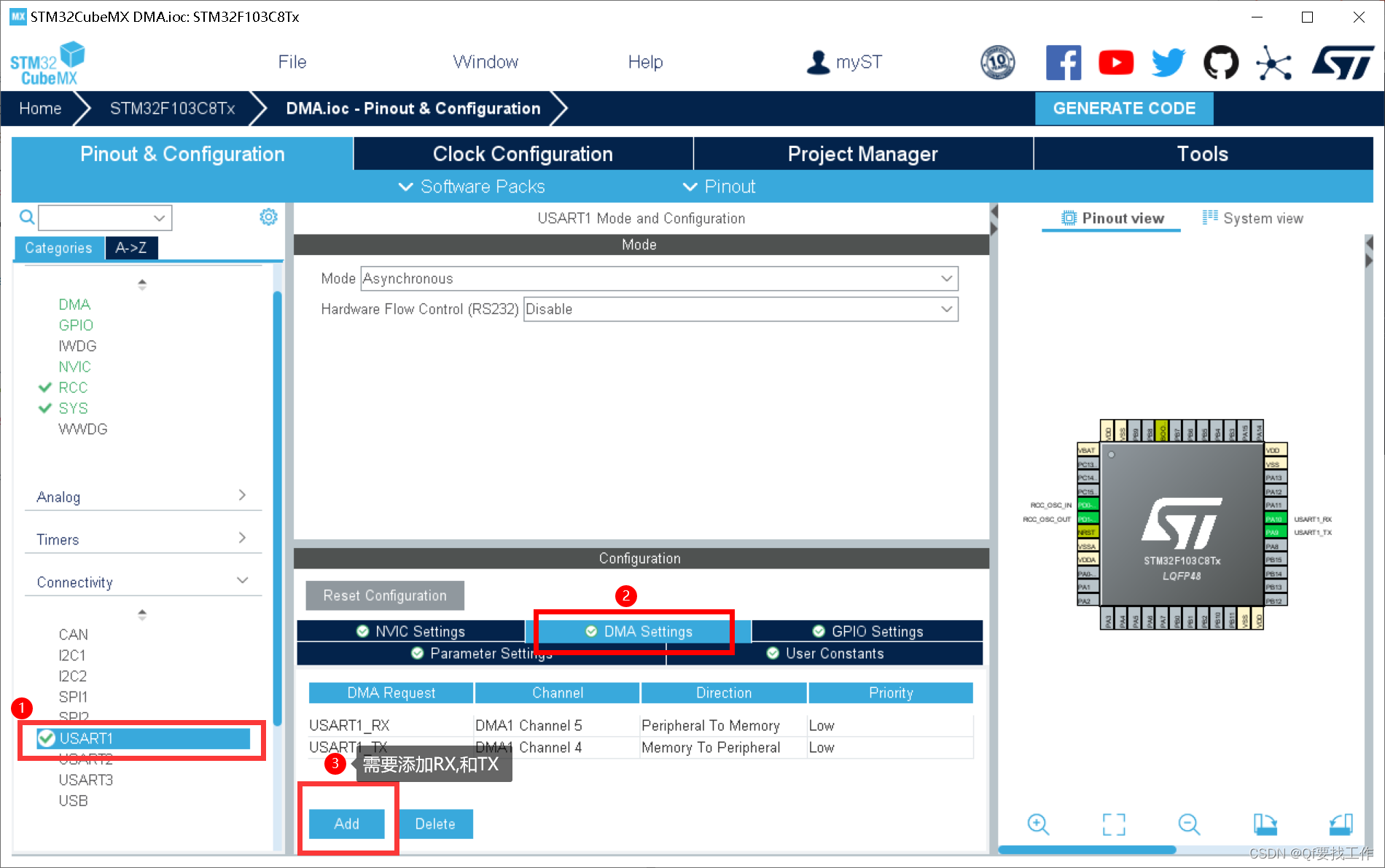Click the horizontal scrollbar under pinout view
1385x868 pixels.
[1087, 850]
